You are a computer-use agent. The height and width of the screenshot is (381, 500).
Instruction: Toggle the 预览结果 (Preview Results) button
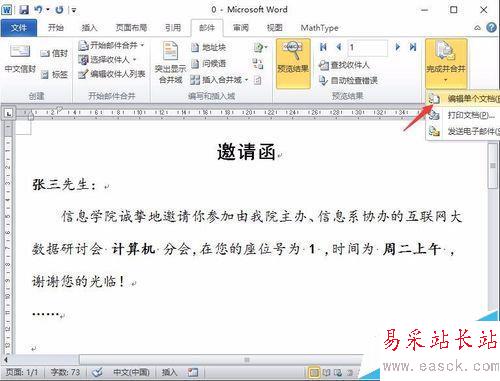coord(293,63)
